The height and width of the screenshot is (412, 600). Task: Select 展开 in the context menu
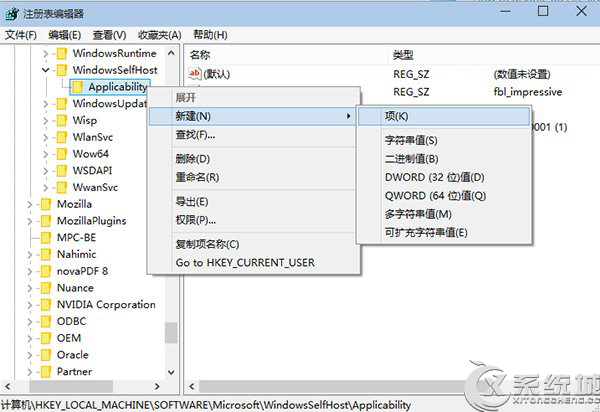pyautogui.click(x=254, y=98)
